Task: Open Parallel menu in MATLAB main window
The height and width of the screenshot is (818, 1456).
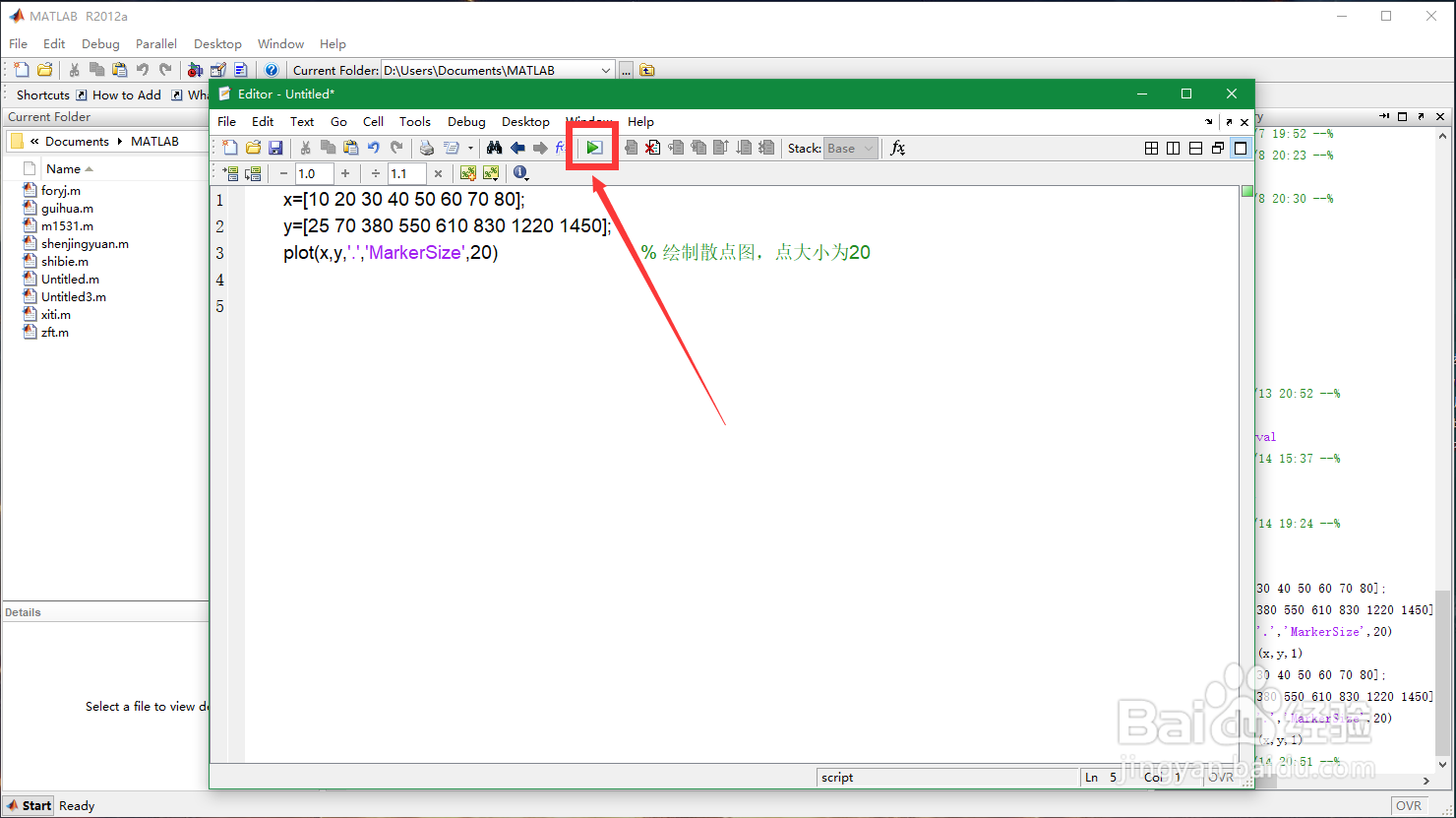Action: coord(156,43)
